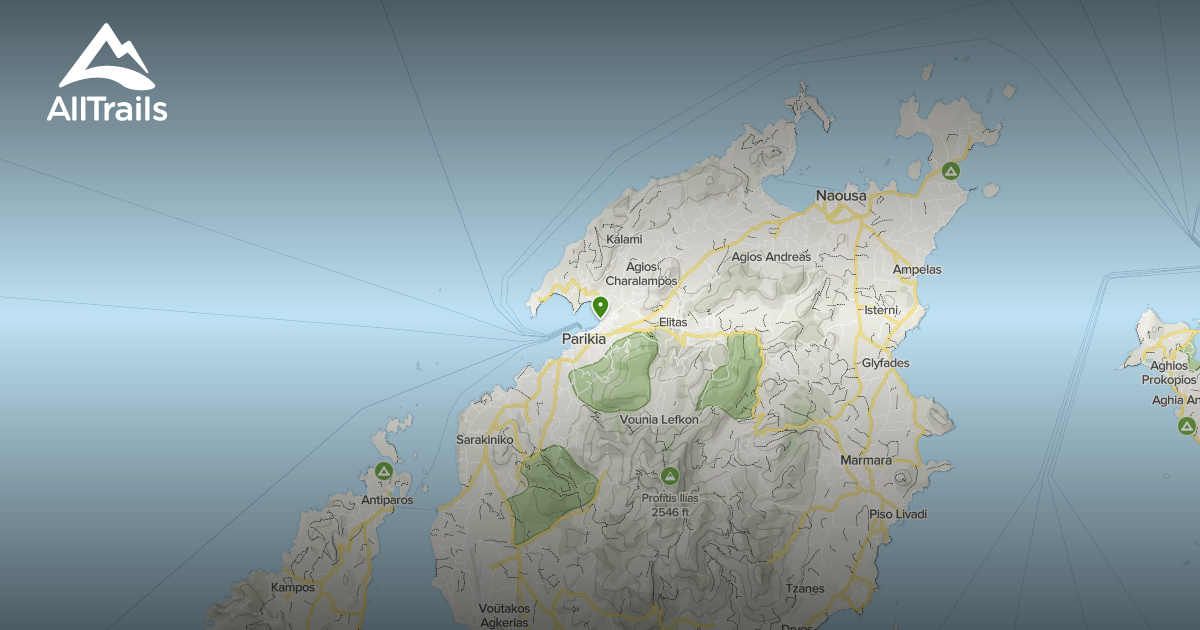
Task: Select the Parikia town label
Action: [584, 340]
